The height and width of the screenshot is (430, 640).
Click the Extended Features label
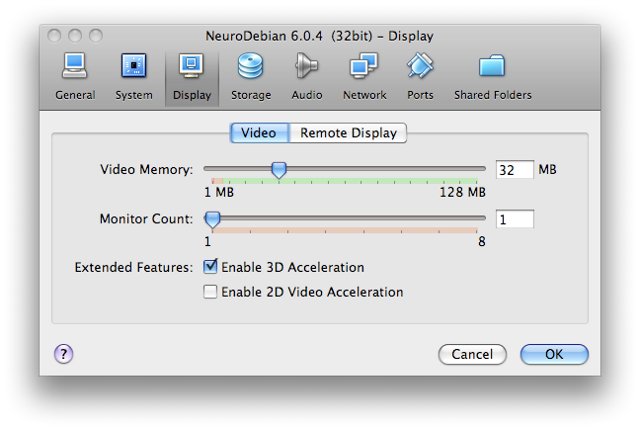click(133, 267)
